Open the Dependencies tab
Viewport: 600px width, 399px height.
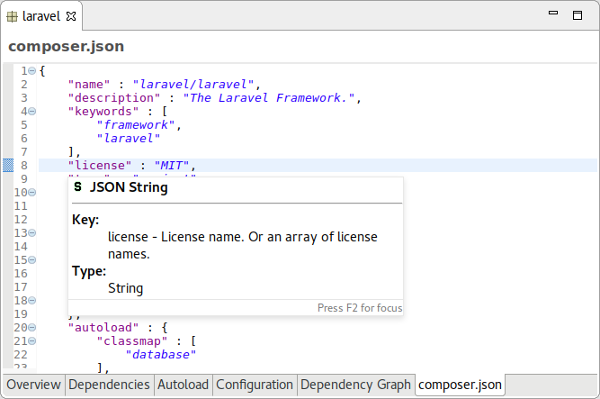109,384
